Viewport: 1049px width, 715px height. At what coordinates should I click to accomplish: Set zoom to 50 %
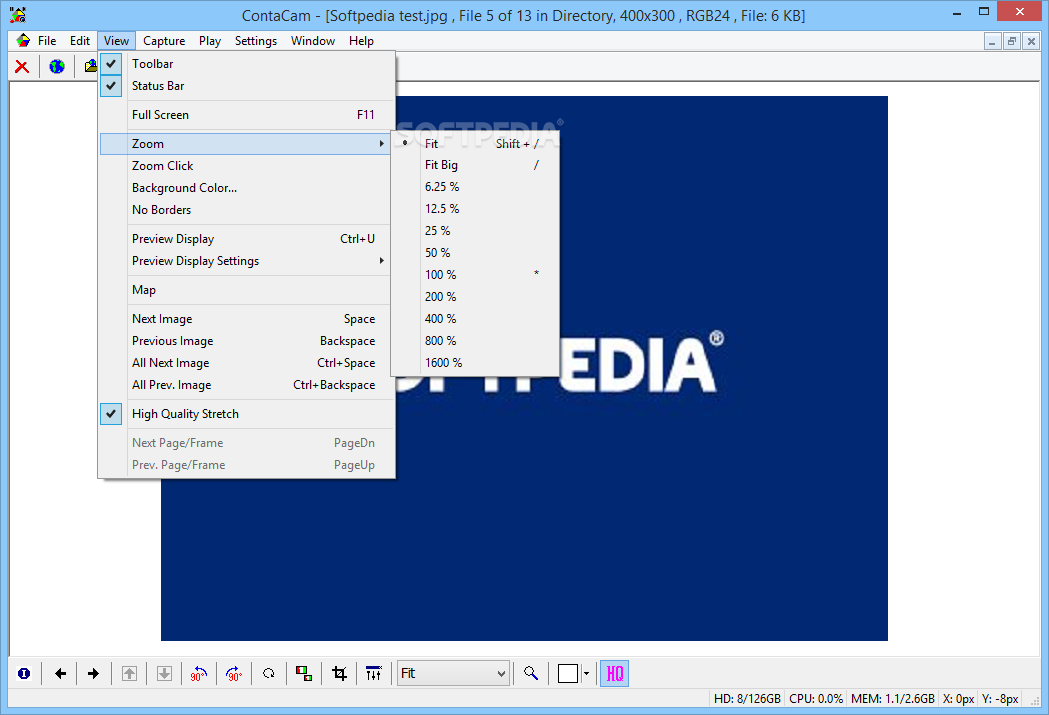tap(475, 253)
